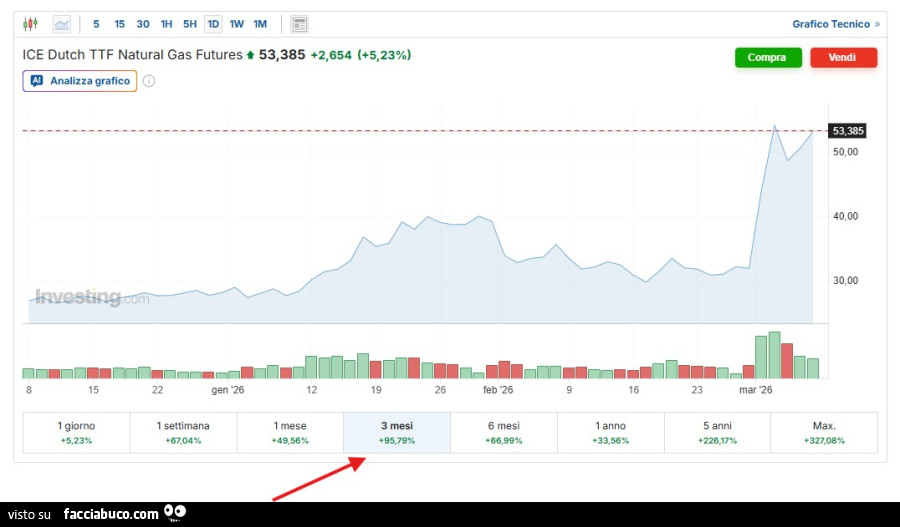Show the 5 anni performance range
The image size is (900, 527).
click(717, 432)
